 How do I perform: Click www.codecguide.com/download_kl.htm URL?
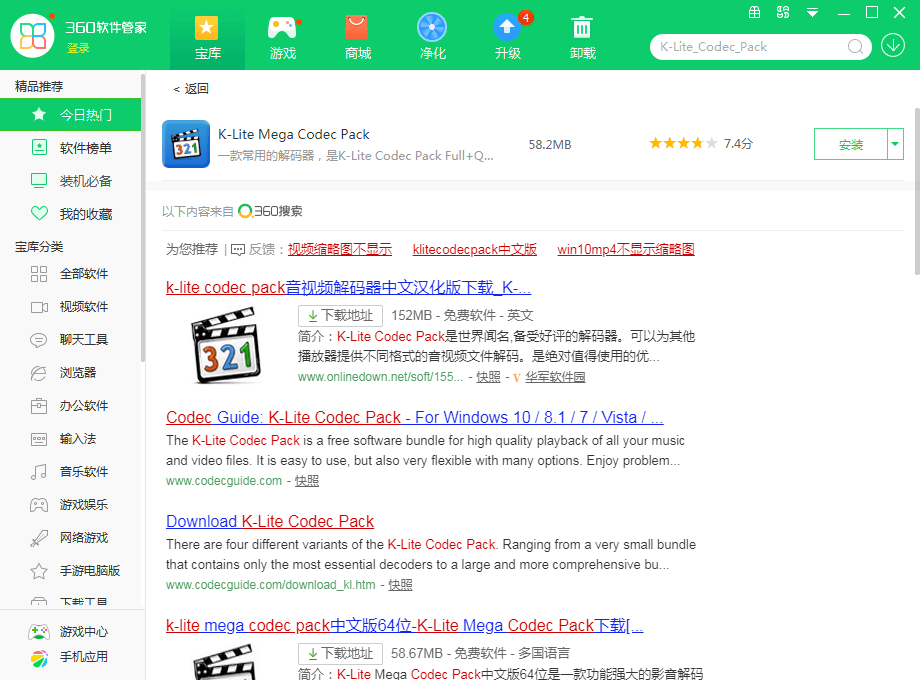(x=270, y=584)
